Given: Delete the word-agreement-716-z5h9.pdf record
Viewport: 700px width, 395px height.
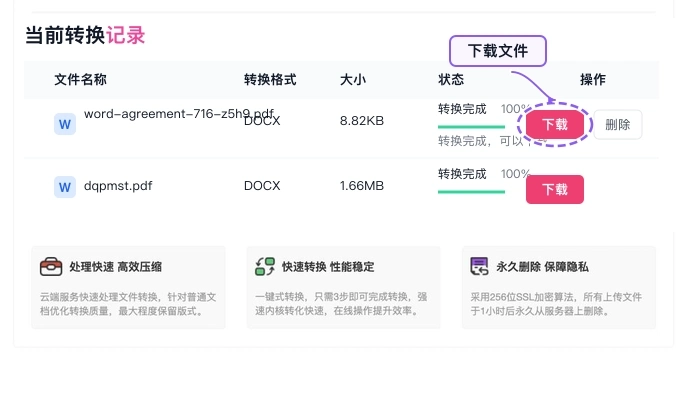Looking at the screenshot, I should (618, 125).
